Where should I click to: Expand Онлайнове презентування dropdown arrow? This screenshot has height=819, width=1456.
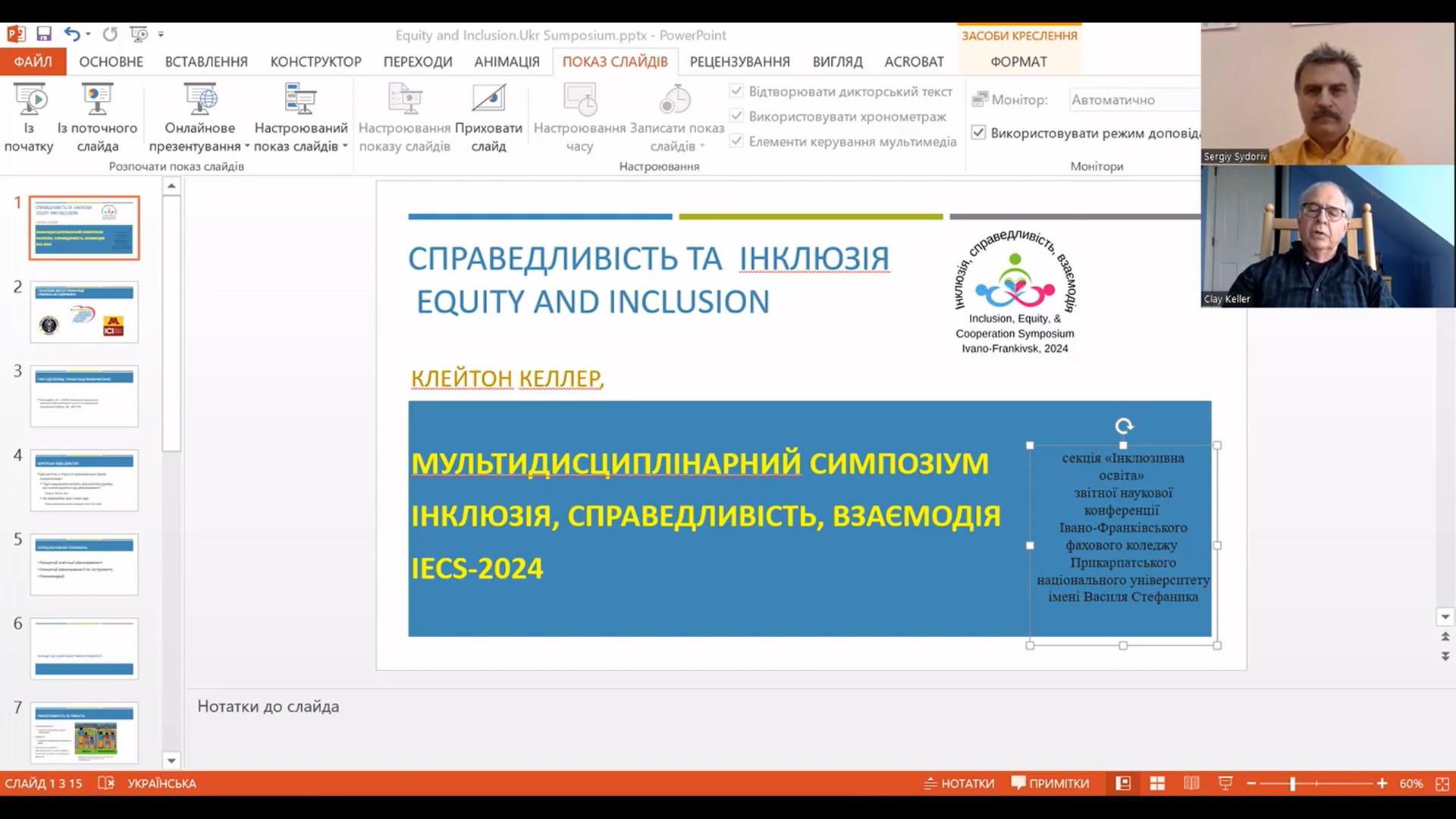pos(247,146)
